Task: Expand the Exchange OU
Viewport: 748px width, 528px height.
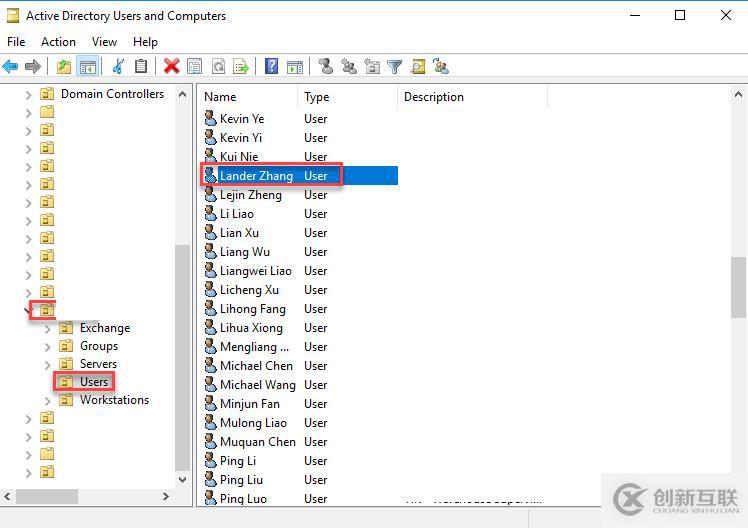Action: pyautogui.click(x=47, y=329)
